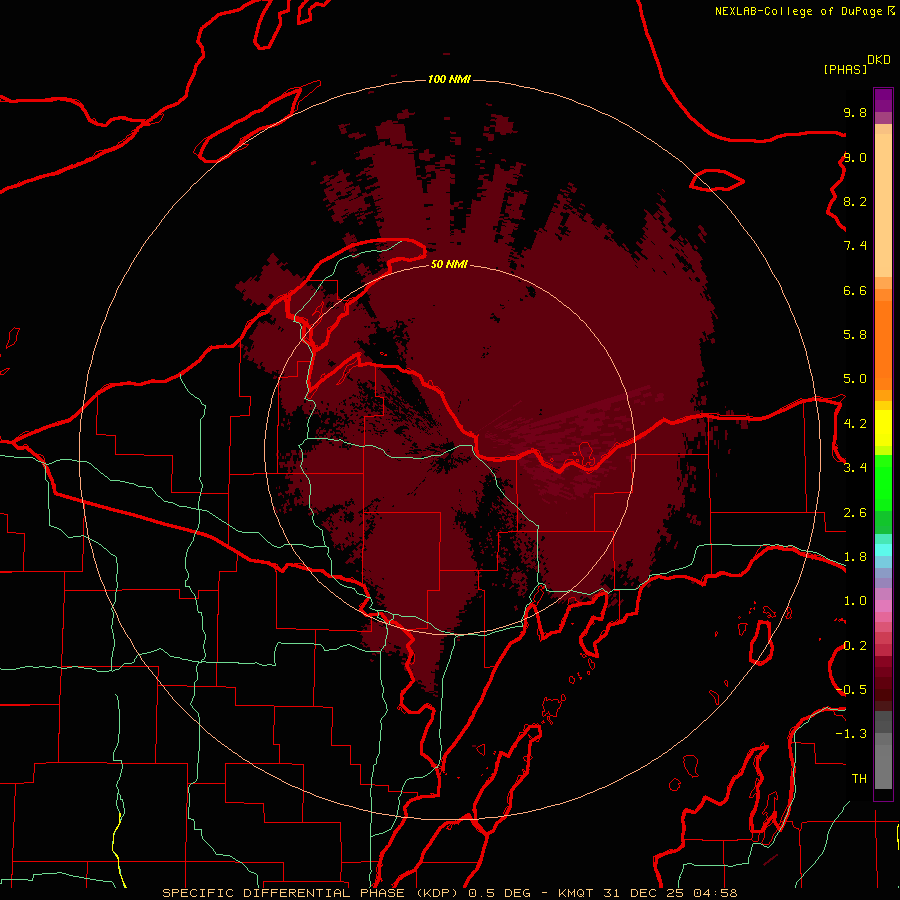
Task: Click the SPECIFIC DIFFERENTIAL PHASE (KDP) caption
Action: (x=312, y=893)
